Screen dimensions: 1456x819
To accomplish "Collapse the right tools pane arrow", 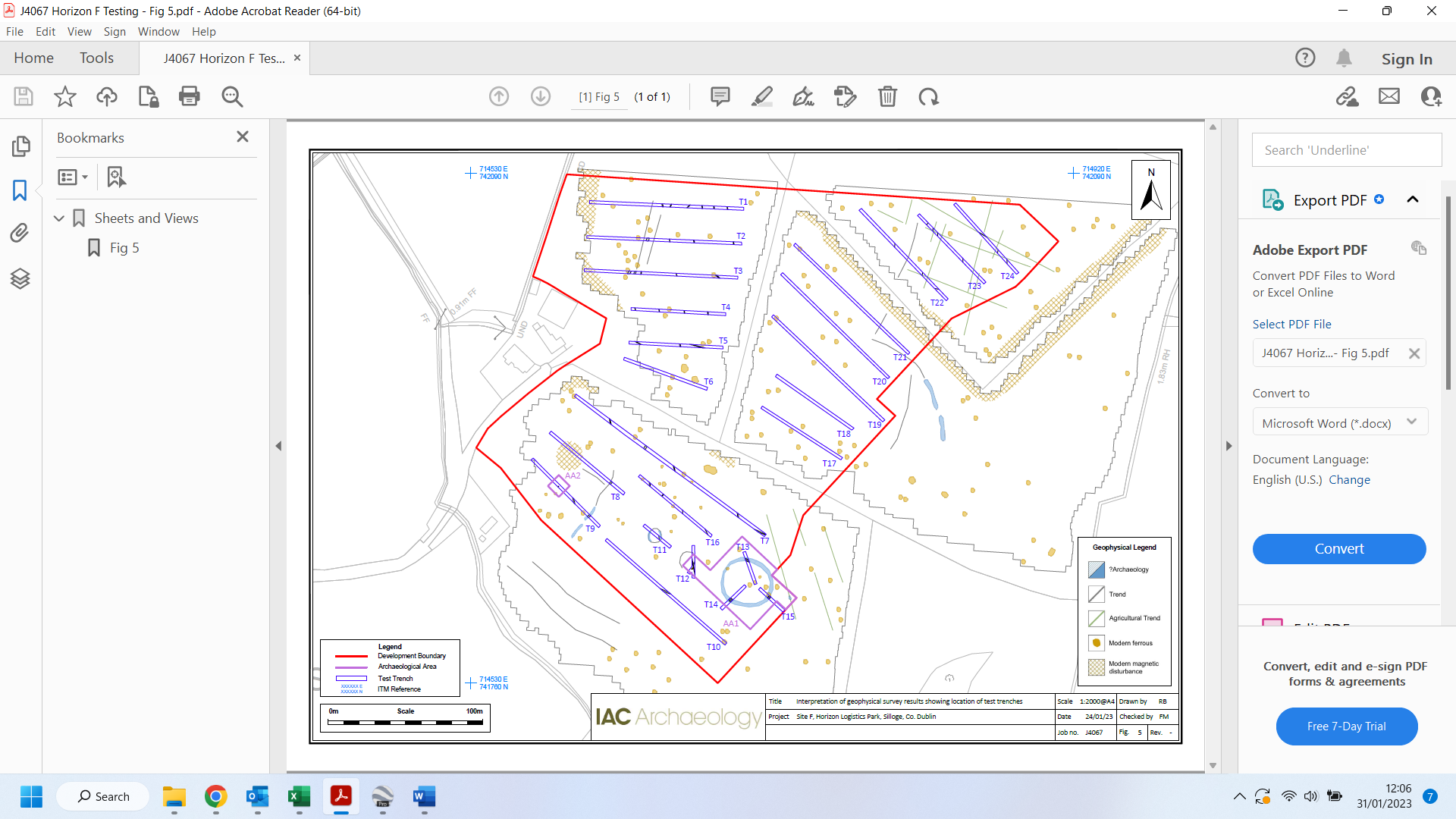I will pyautogui.click(x=1228, y=446).
